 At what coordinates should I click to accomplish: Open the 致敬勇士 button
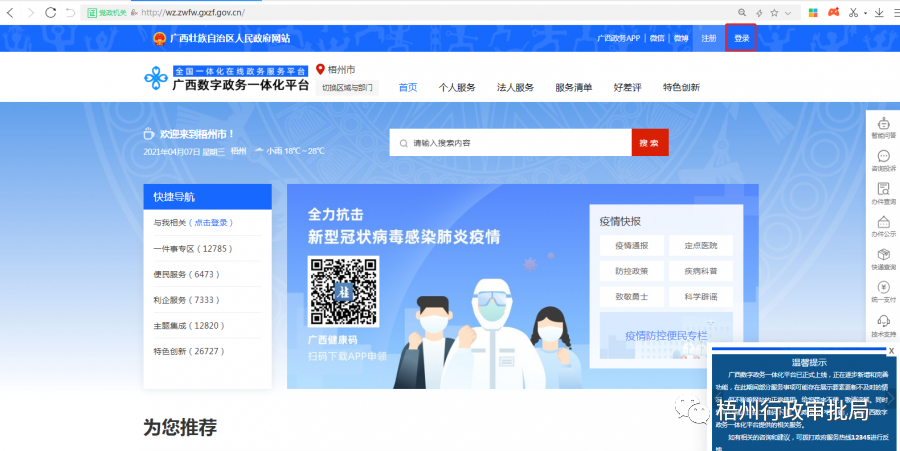pos(631,297)
